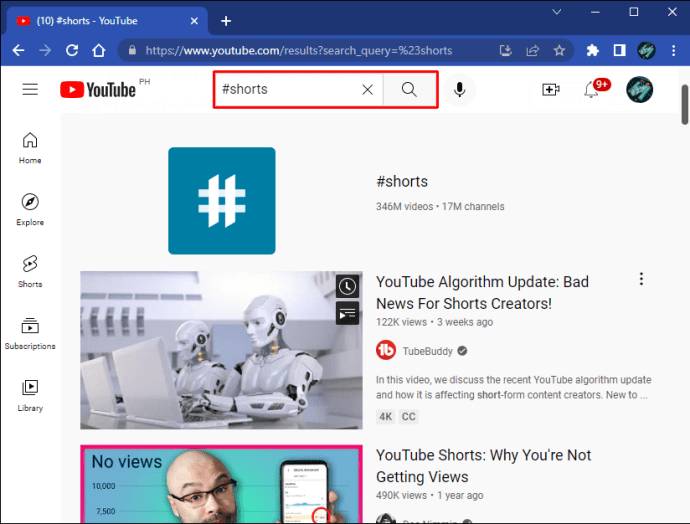This screenshot has width=690, height=524.
Task: Open a new browser tab
Action: [226, 21]
